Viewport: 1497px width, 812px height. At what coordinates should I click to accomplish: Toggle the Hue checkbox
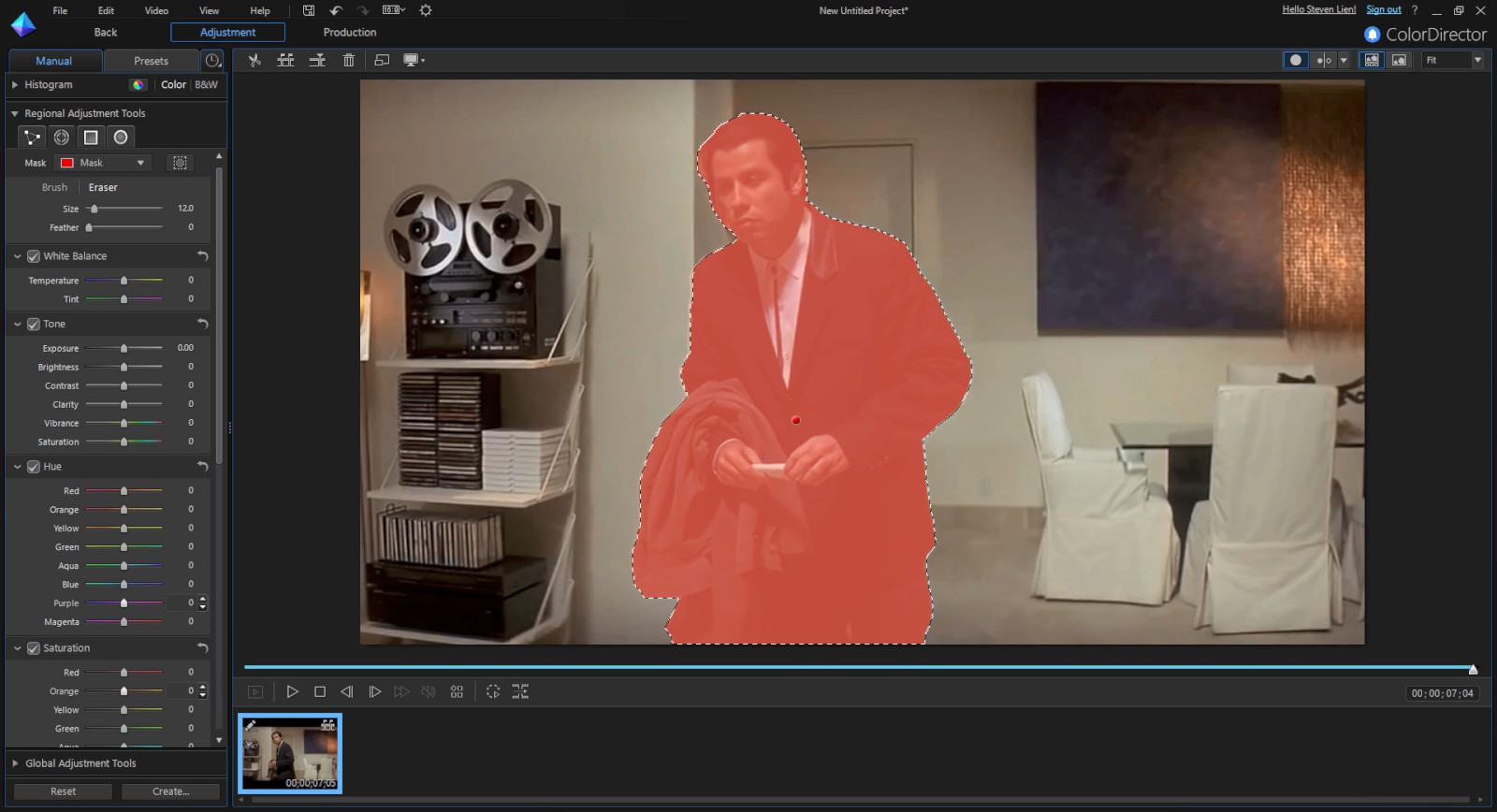click(x=34, y=467)
